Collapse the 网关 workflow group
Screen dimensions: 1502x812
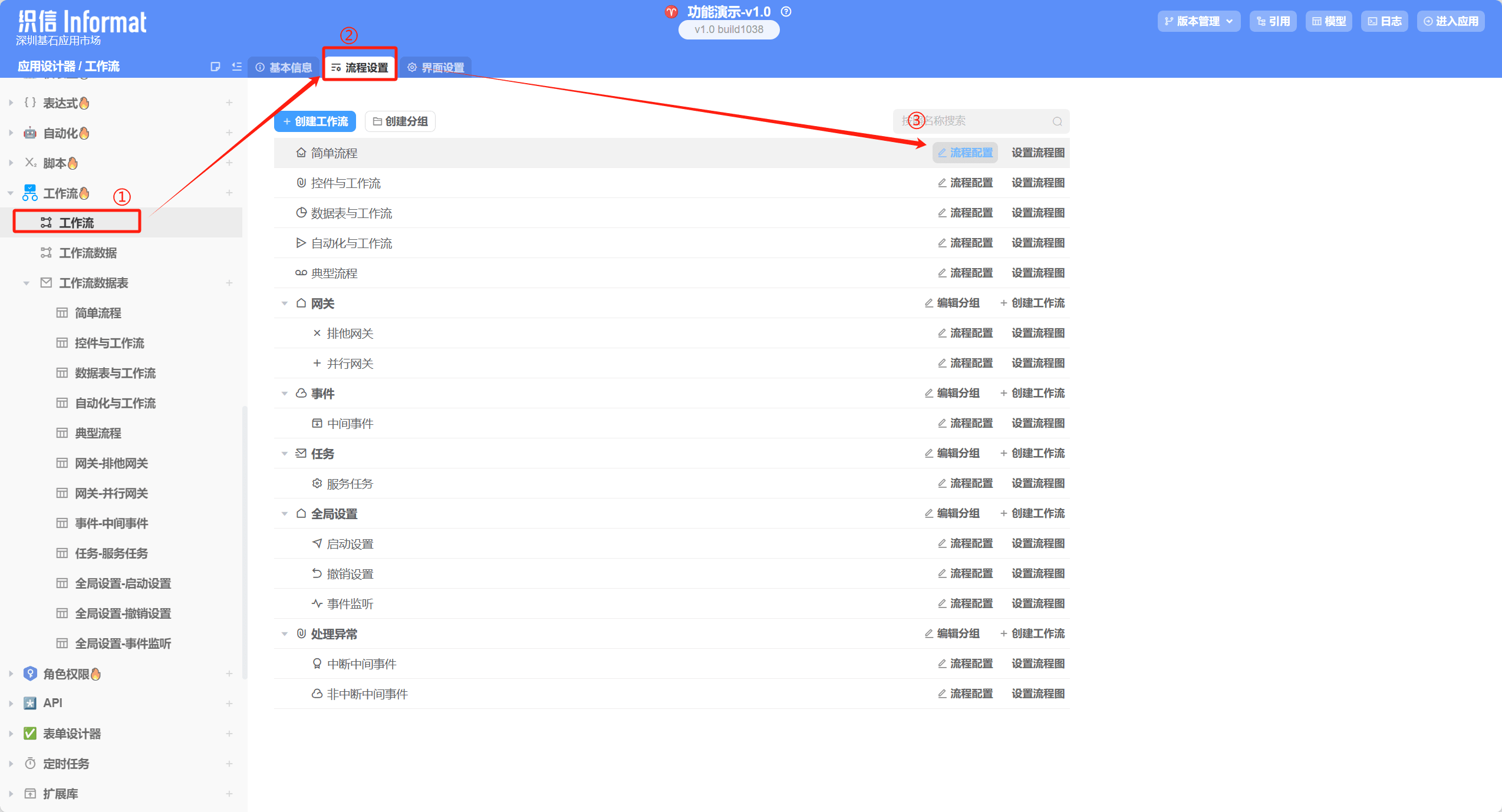285,303
